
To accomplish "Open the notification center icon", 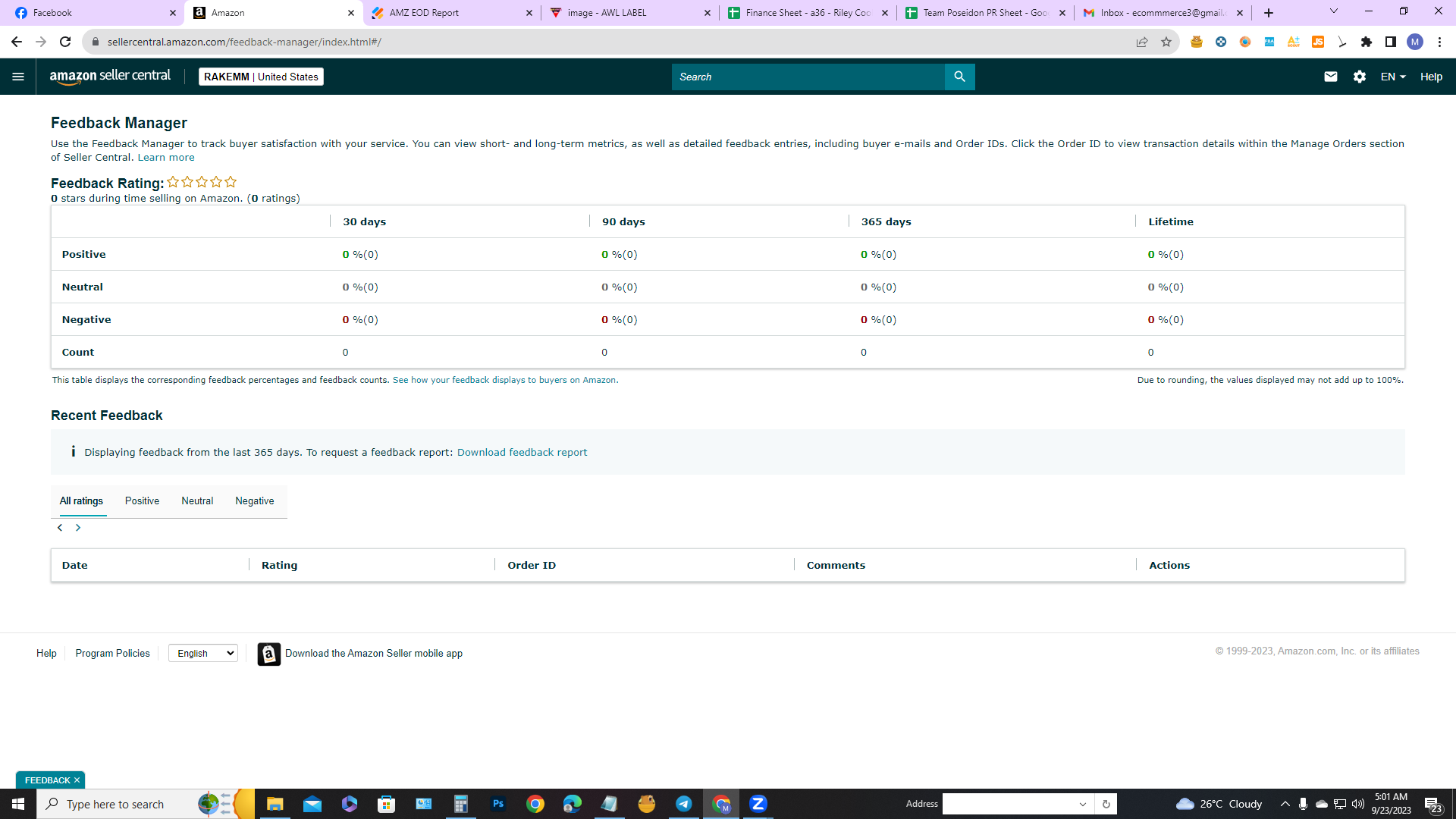I will pos(1432,804).
